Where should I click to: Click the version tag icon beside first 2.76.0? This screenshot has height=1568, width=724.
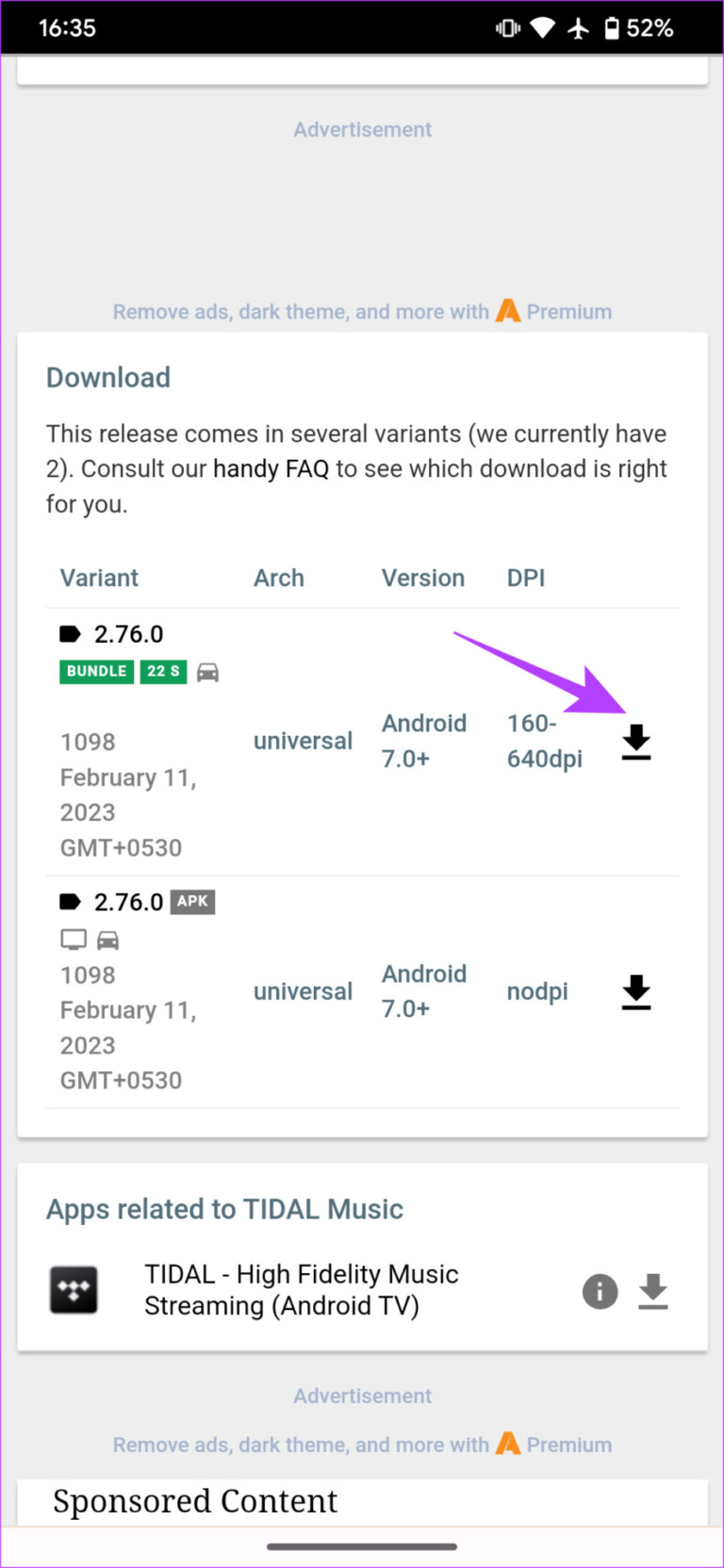click(70, 634)
